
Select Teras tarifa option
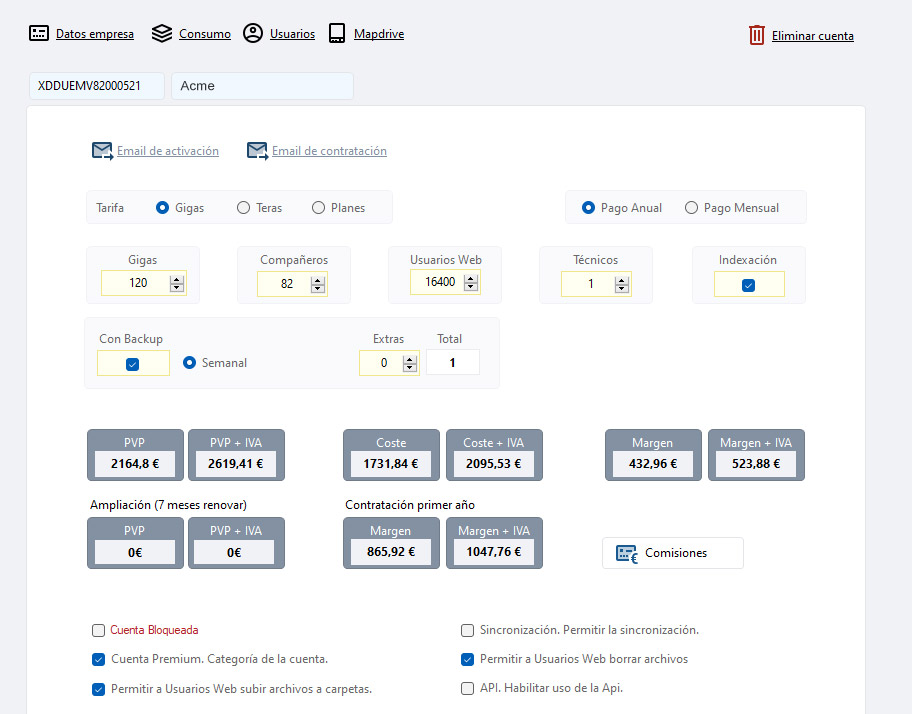coord(243,208)
